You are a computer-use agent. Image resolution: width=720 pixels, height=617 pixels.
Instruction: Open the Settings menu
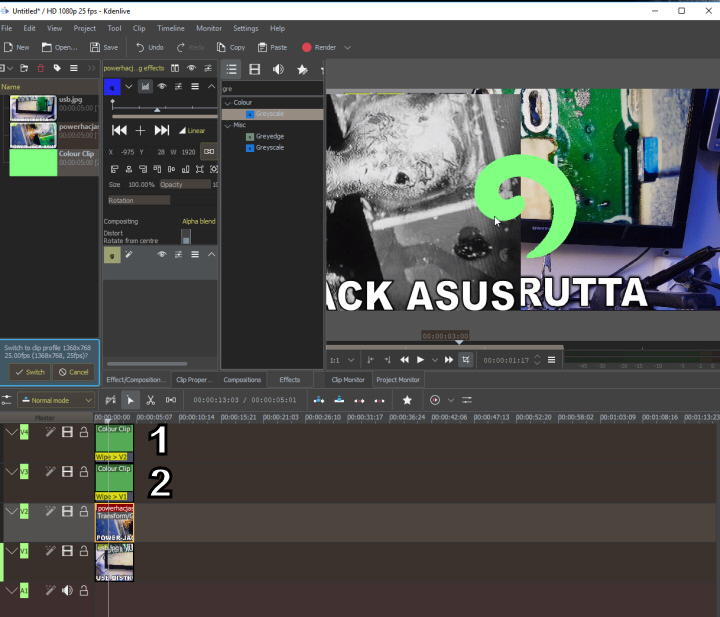click(246, 28)
